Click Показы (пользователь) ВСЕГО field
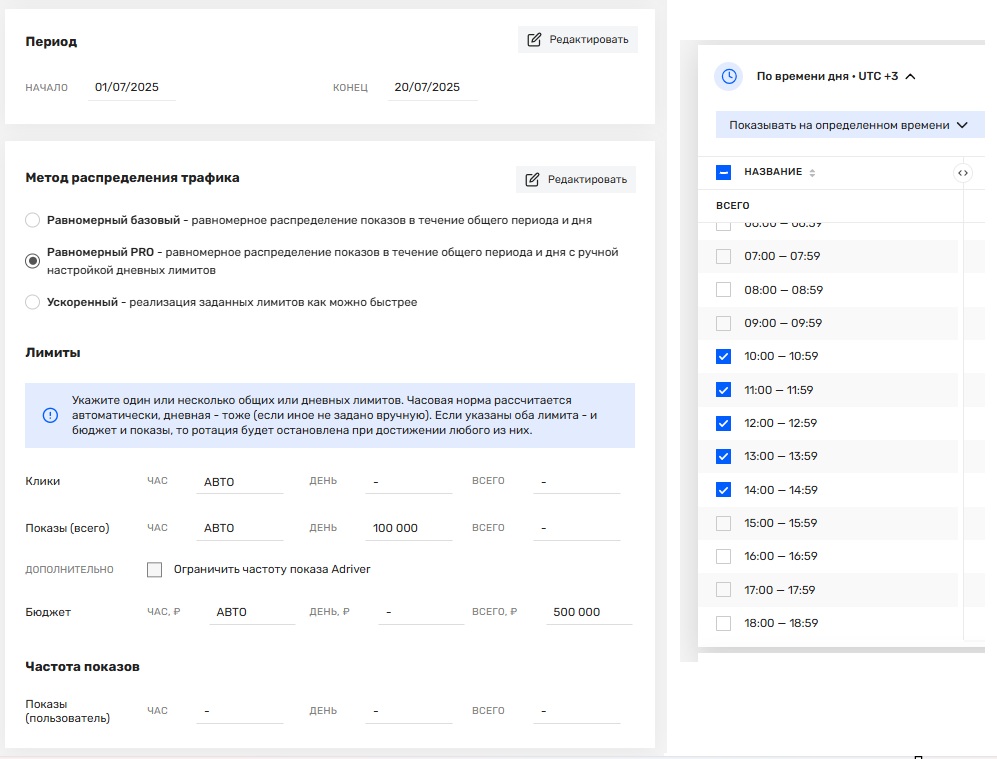 (577, 711)
